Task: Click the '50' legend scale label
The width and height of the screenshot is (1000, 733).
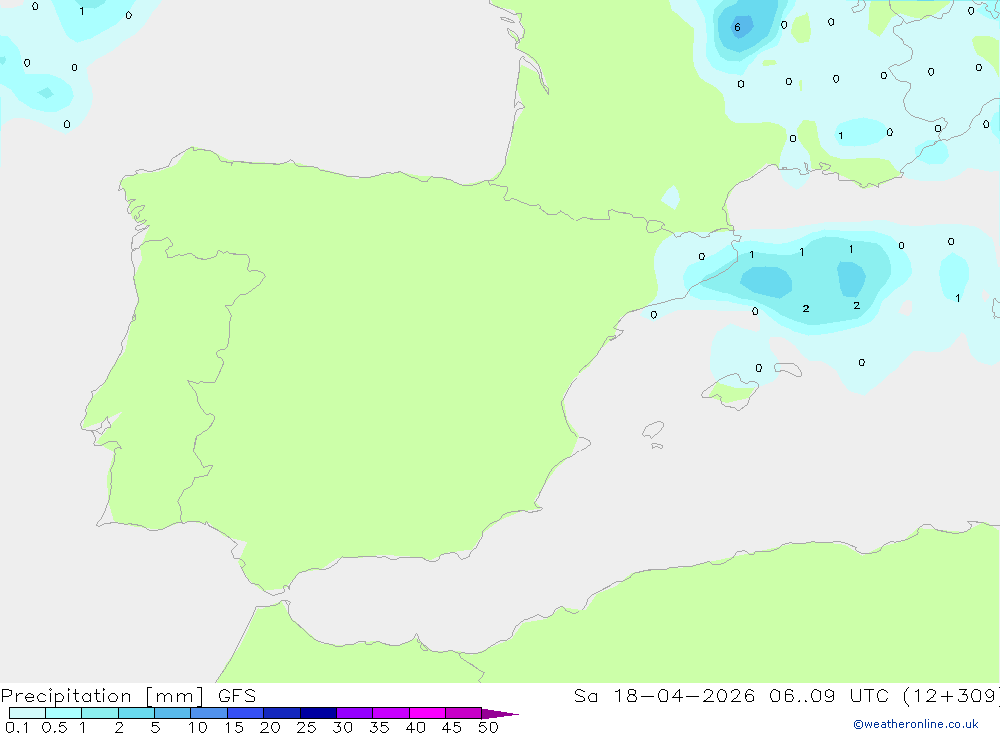Action: pos(489,727)
